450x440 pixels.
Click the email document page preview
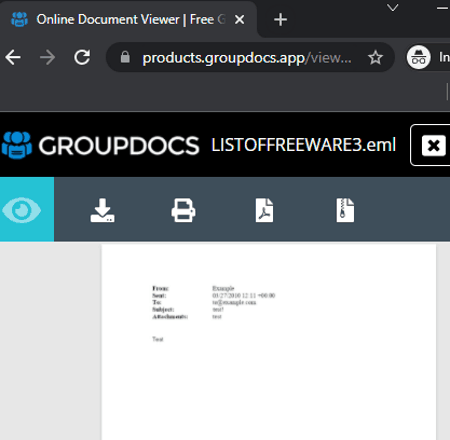click(x=269, y=342)
